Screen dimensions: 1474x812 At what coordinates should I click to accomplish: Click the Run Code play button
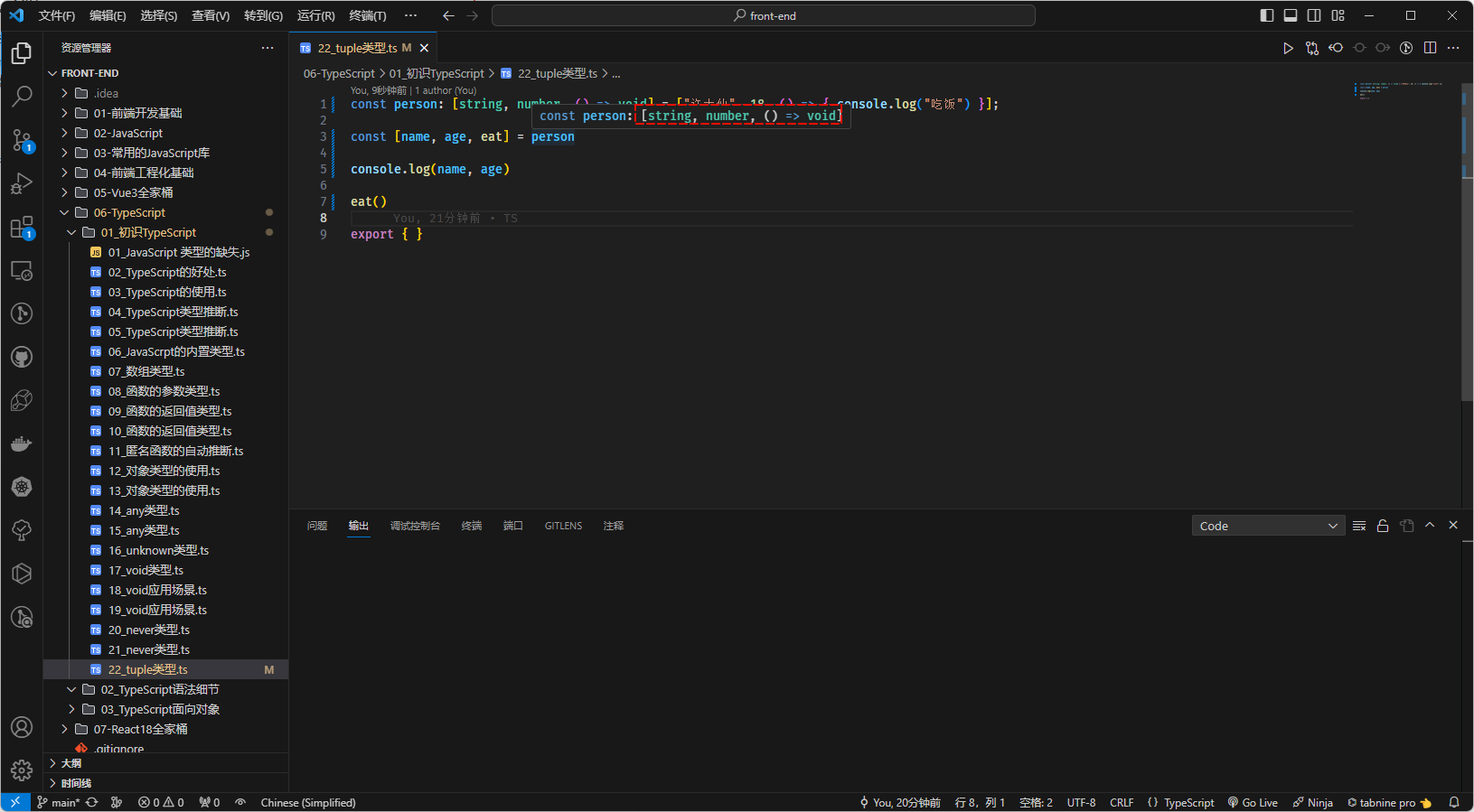point(1288,48)
